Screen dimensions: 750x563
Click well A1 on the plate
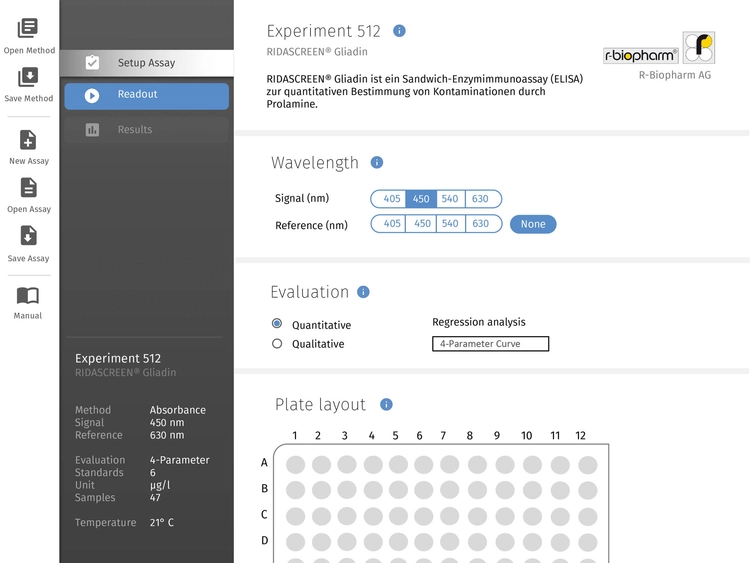(296, 464)
